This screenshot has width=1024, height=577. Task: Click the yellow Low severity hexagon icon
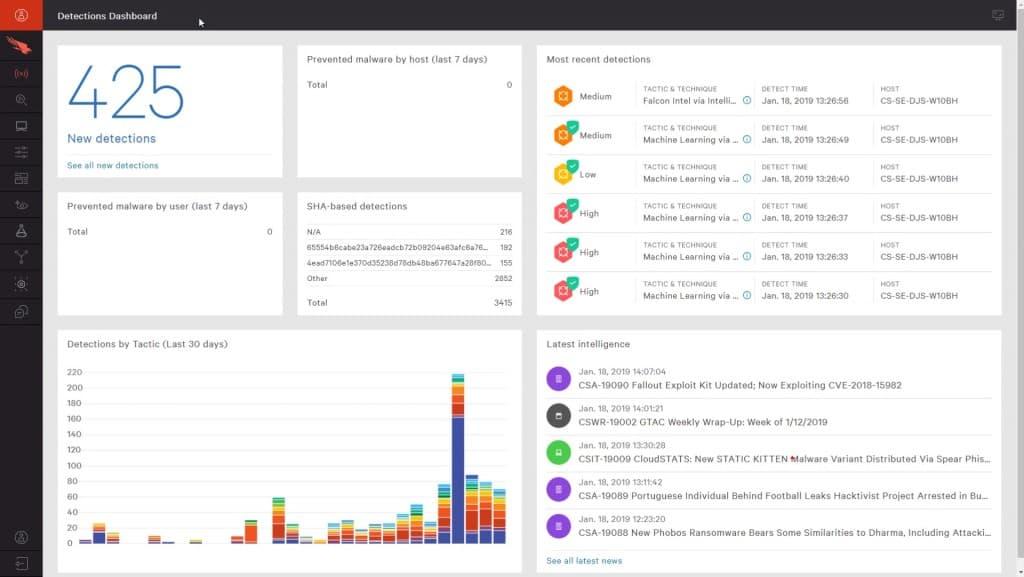[x=564, y=173]
